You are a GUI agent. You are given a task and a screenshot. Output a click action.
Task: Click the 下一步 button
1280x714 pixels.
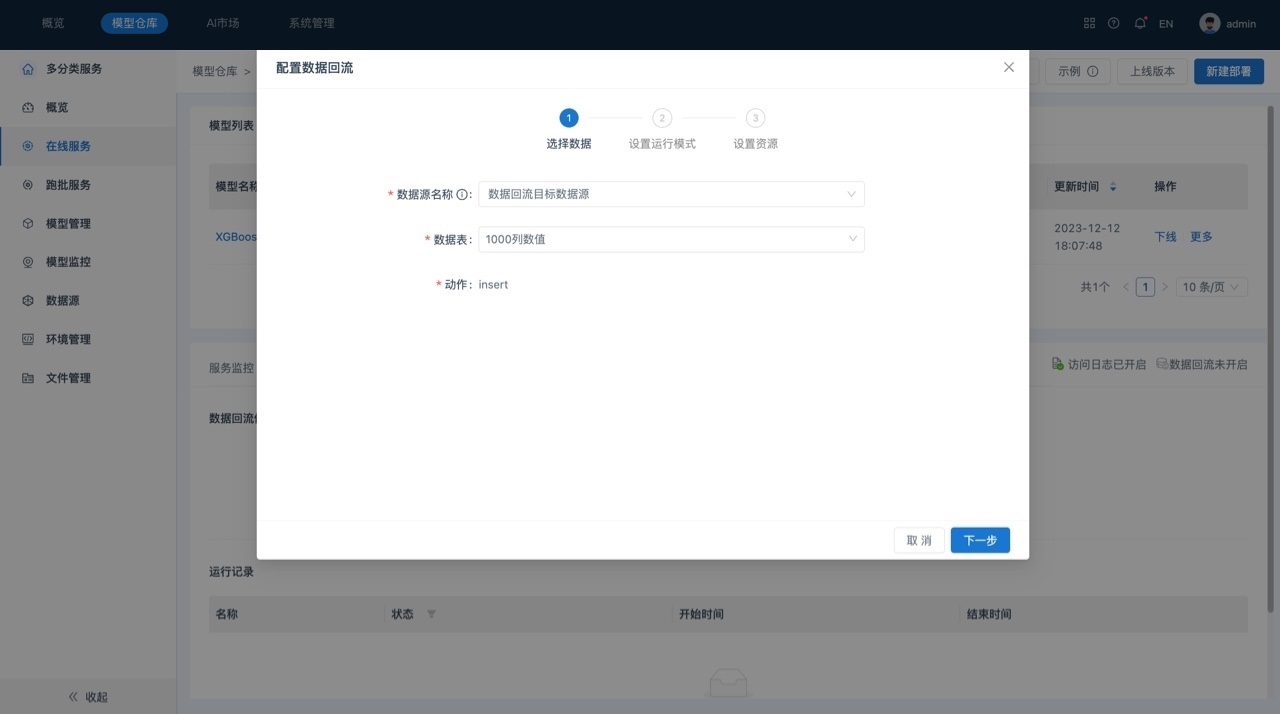pos(980,540)
